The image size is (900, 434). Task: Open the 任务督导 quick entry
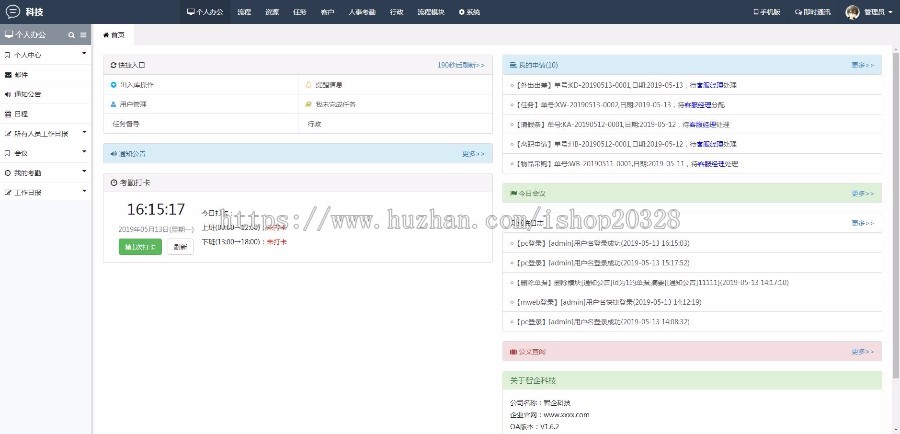(201, 123)
